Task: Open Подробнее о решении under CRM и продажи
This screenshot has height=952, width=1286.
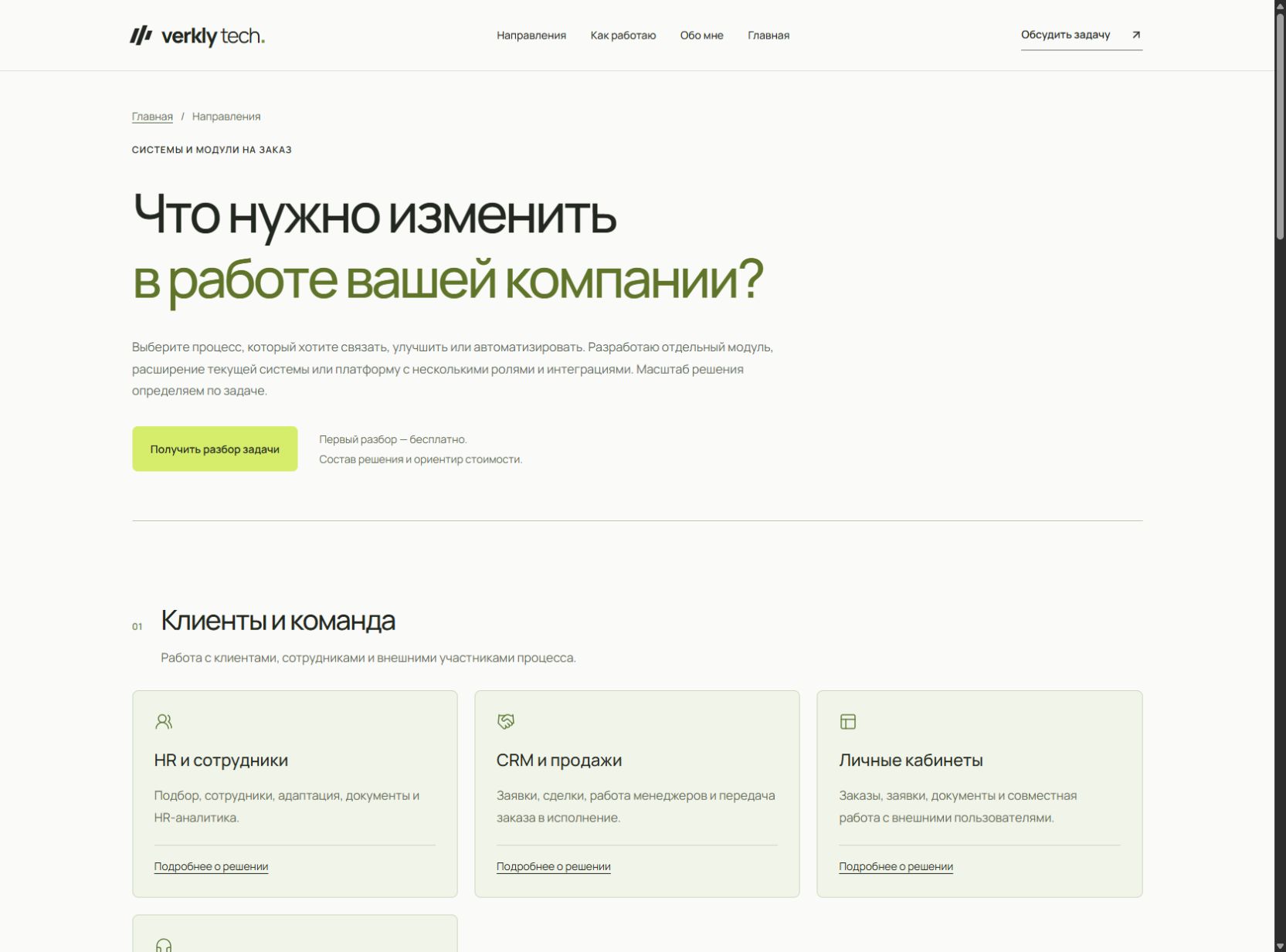Action: point(553,866)
